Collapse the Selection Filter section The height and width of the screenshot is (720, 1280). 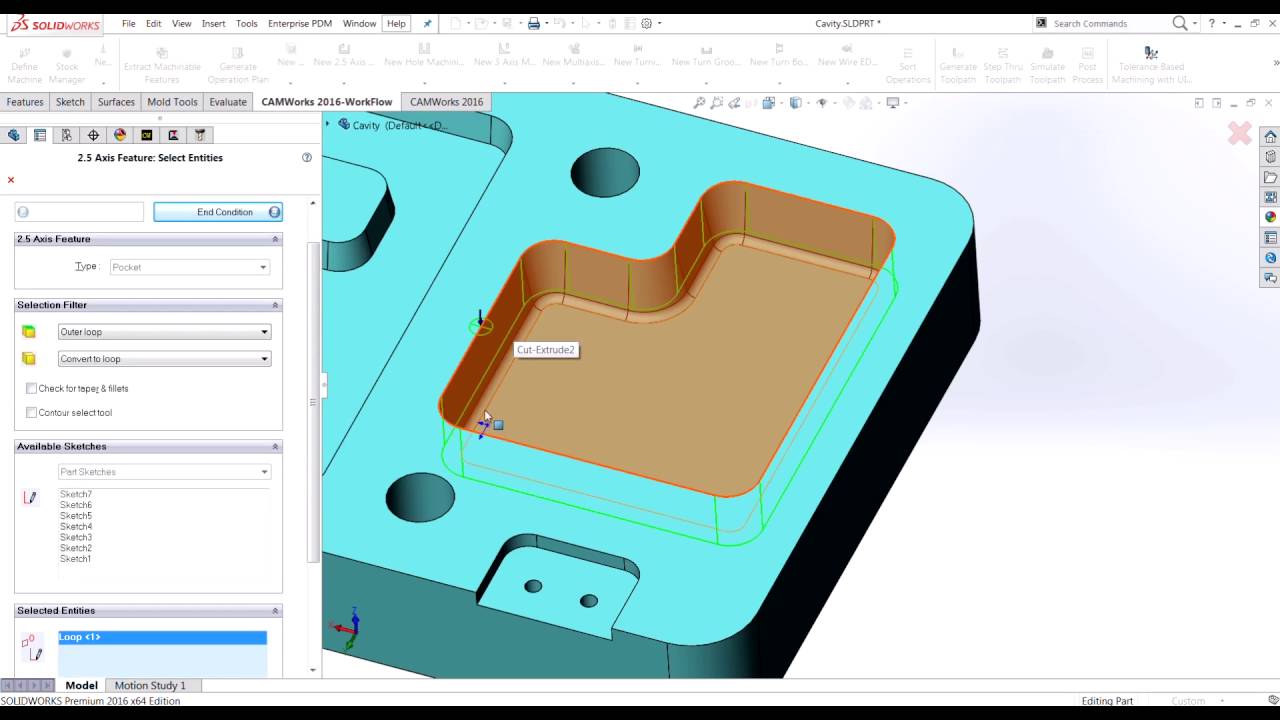pyautogui.click(x=275, y=305)
